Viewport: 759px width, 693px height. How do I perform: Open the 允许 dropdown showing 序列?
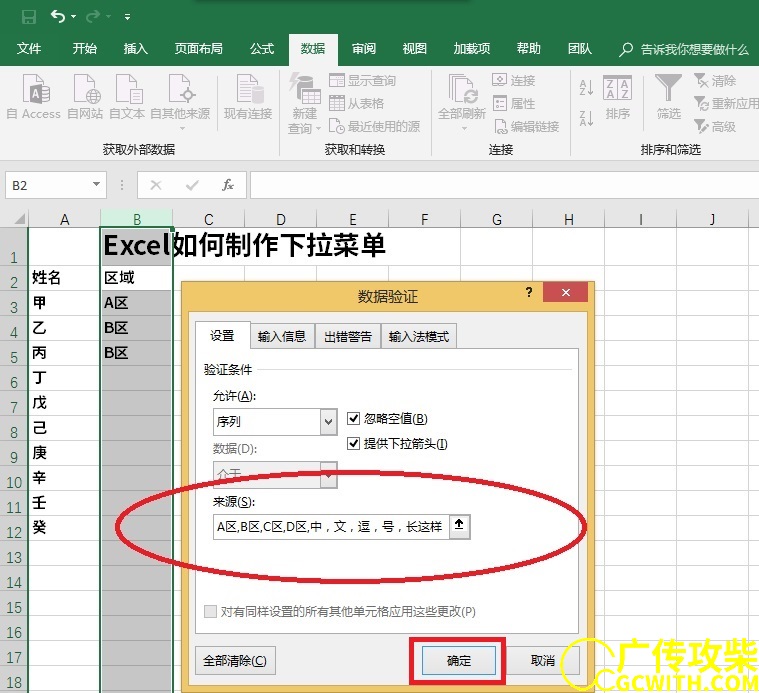(275, 422)
